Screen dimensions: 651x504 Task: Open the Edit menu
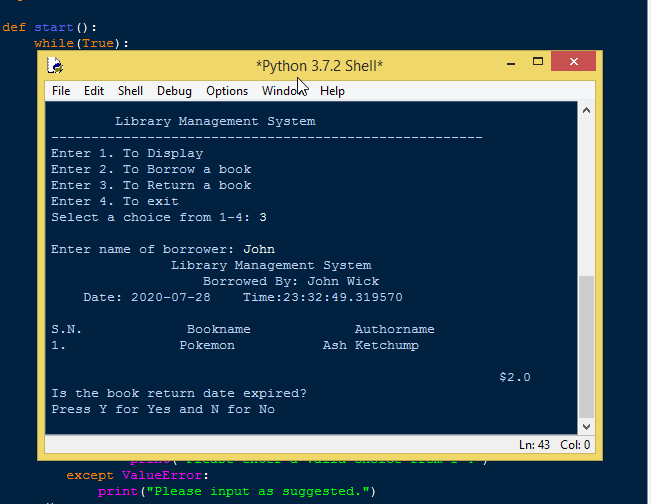(x=94, y=91)
